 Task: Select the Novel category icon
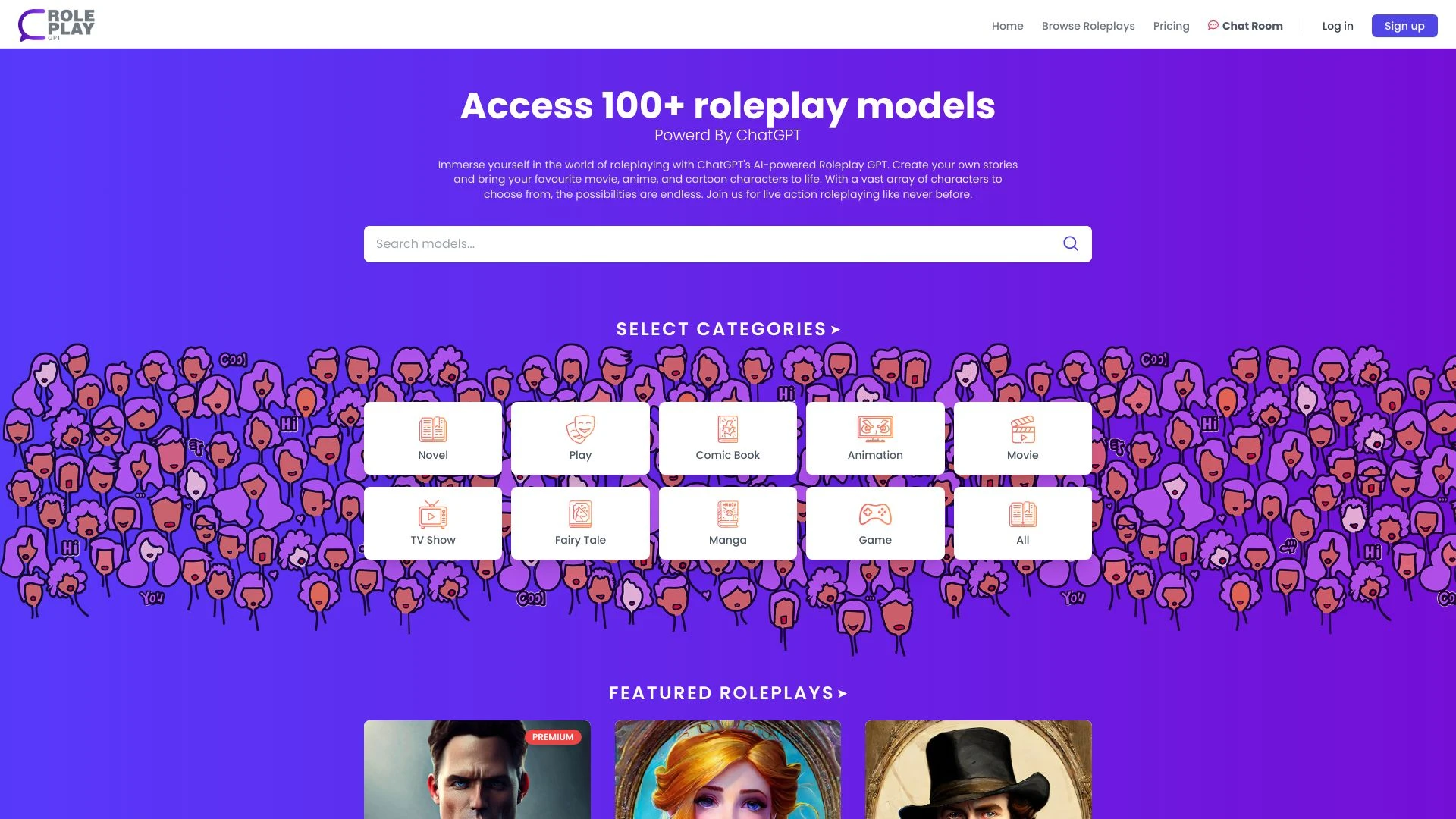[432, 429]
